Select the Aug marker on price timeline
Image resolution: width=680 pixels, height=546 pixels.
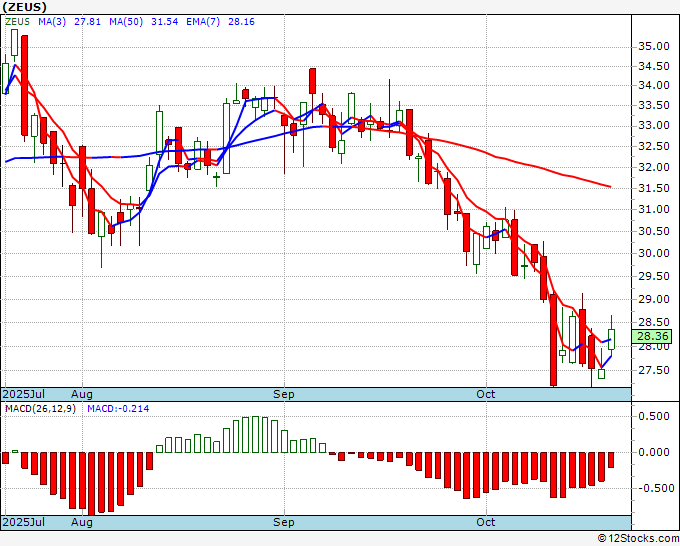[x=82, y=394]
